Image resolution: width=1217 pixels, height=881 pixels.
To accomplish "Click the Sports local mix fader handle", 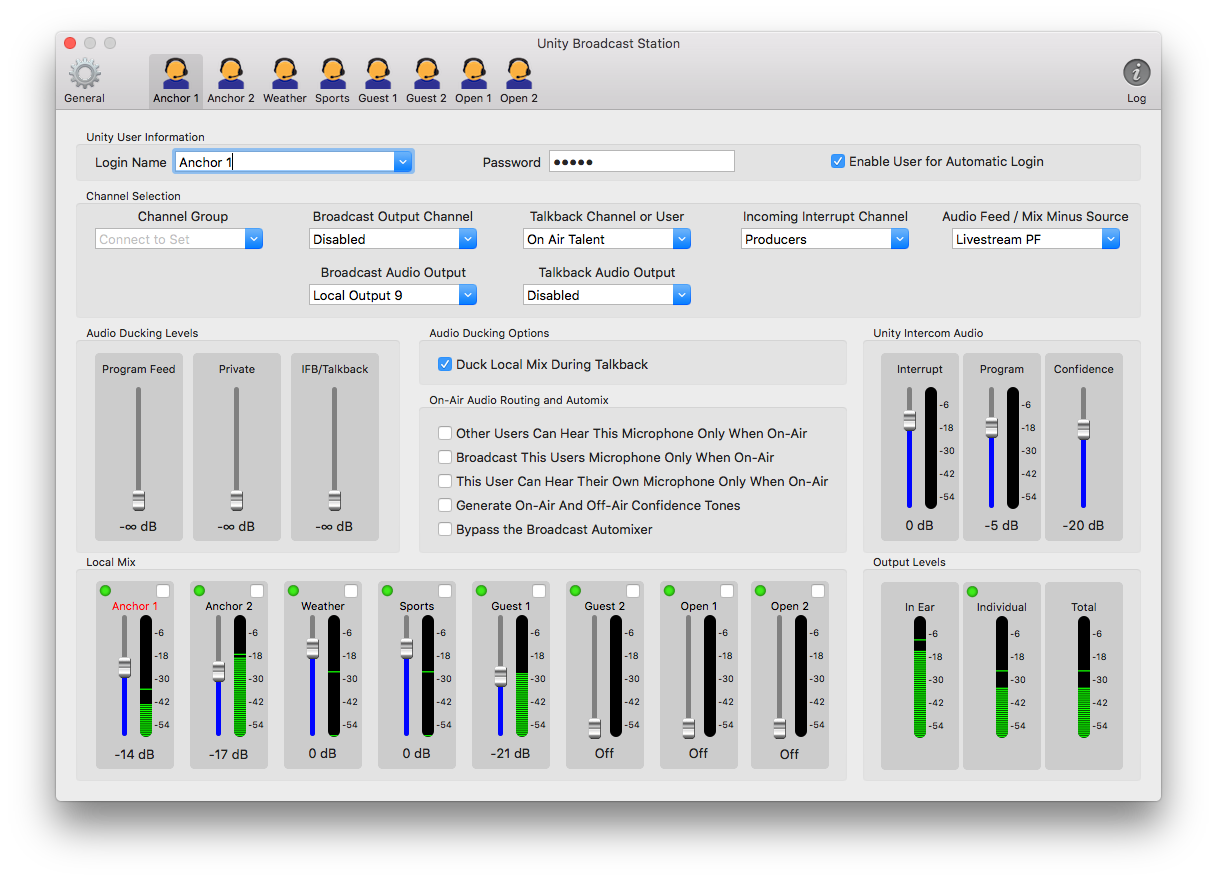I will pos(406,648).
